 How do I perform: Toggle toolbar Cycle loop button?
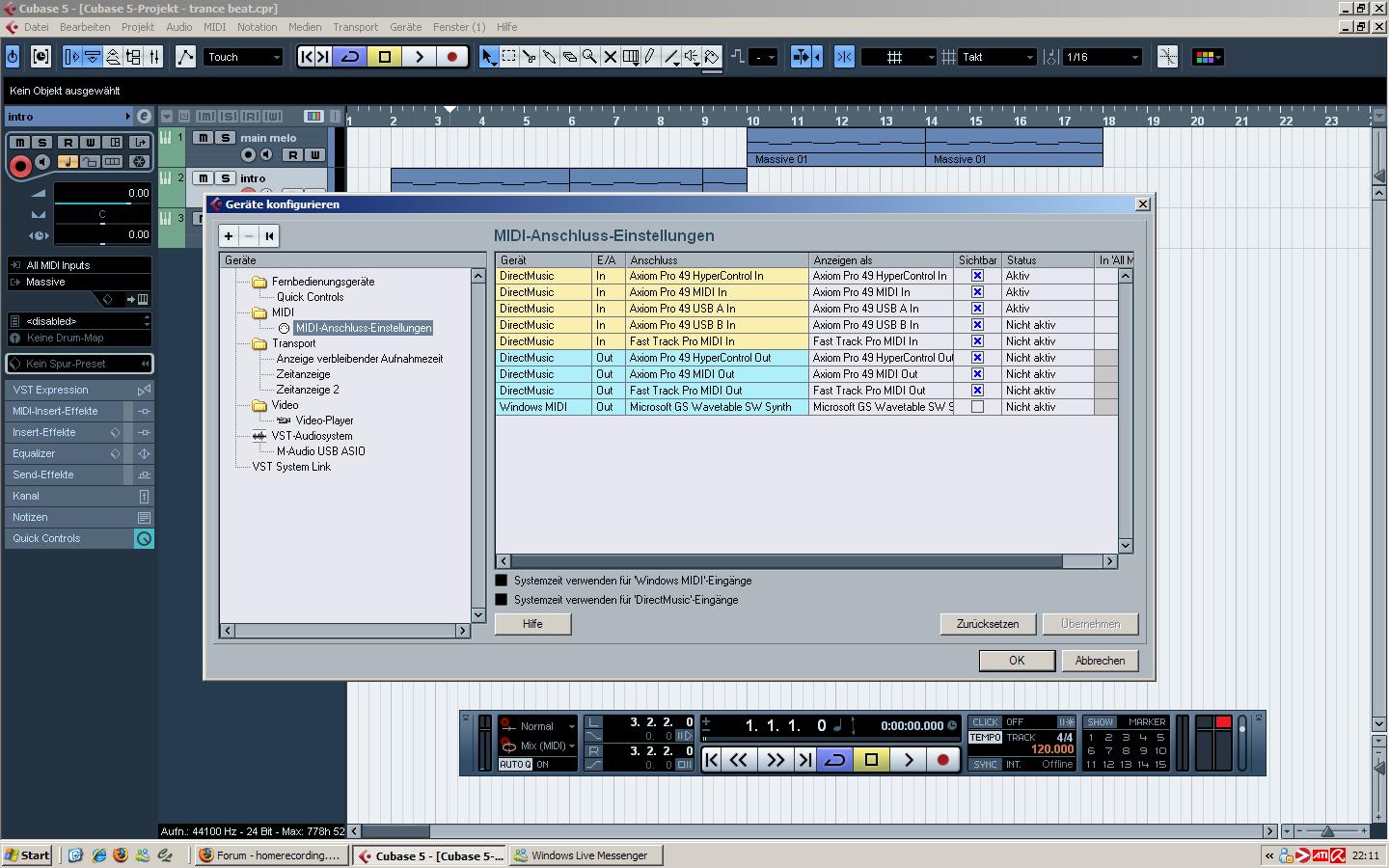(x=350, y=57)
